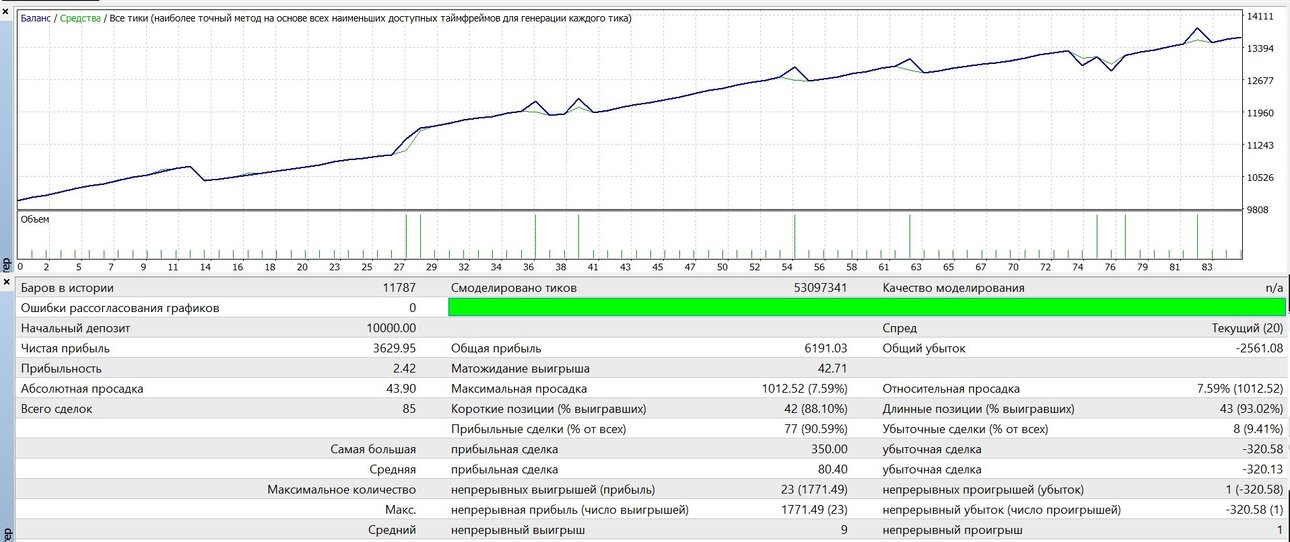Select the 'Абсолютная просадка' label
Screen dimensions: 1290x542
[82, 388]
